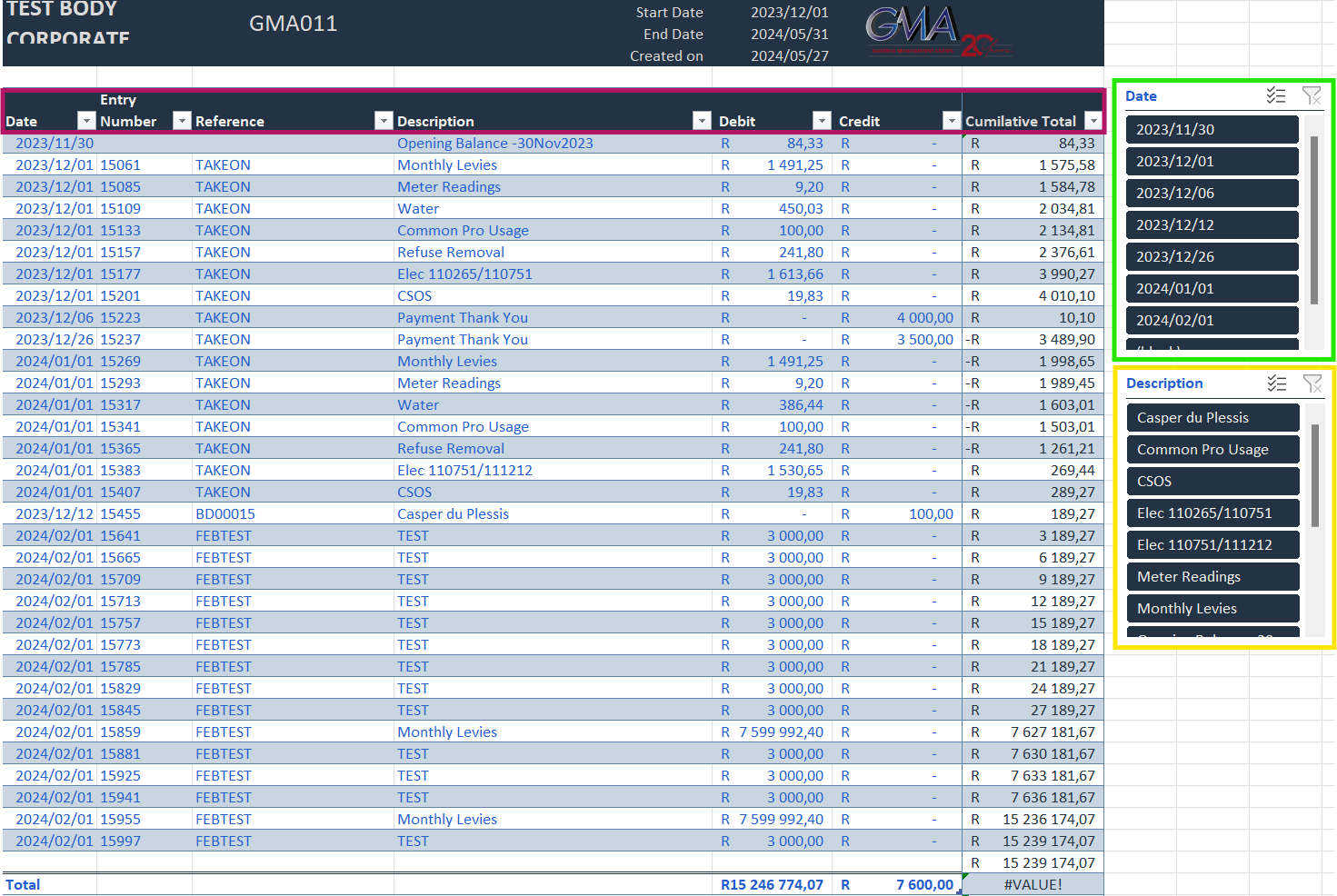Image resolution: width=1337 pixels, height=896 pixels.
Task: Select the 2023/12/12 date table cell
Action: coord(50,513)
